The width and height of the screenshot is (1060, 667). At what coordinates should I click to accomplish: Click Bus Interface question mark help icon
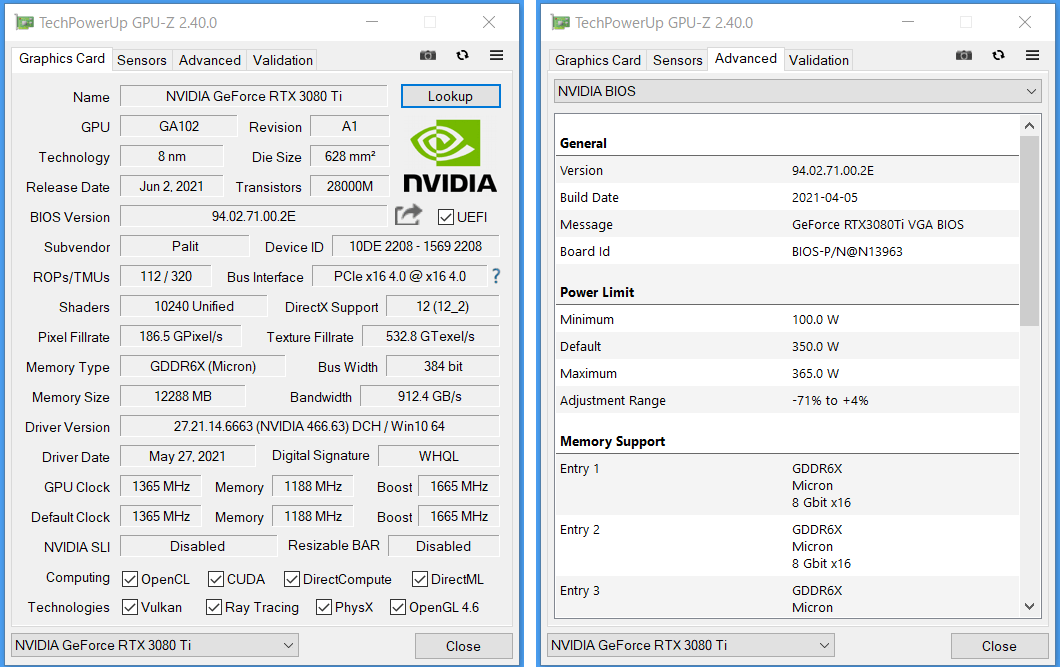pyautogui.click(x=496, y=276)
